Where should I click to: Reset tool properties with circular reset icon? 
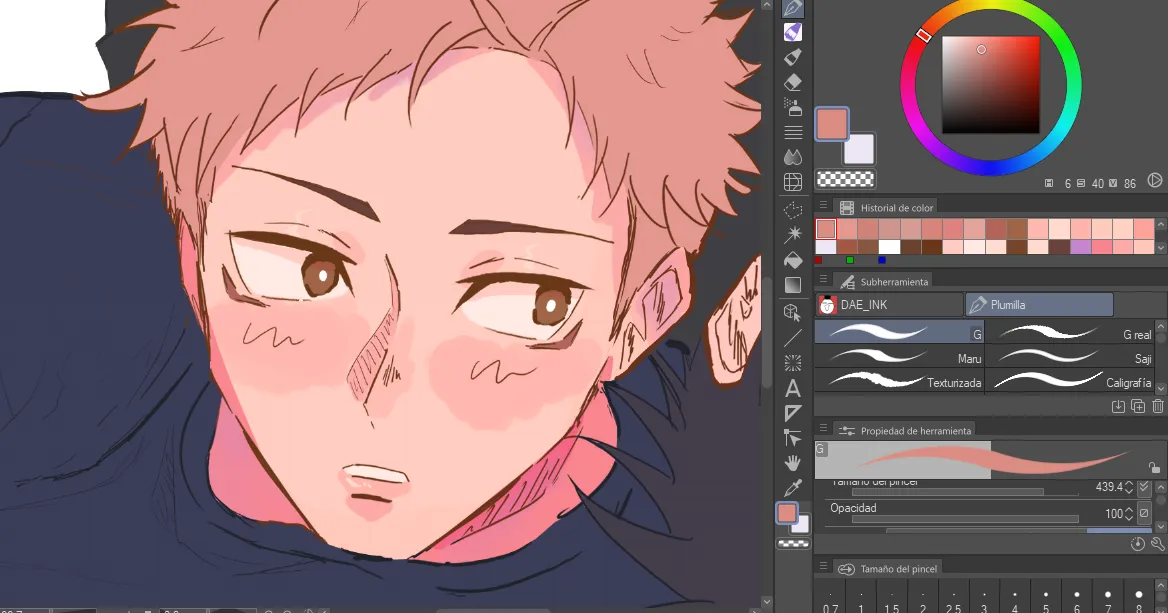tap(1137, 544)
